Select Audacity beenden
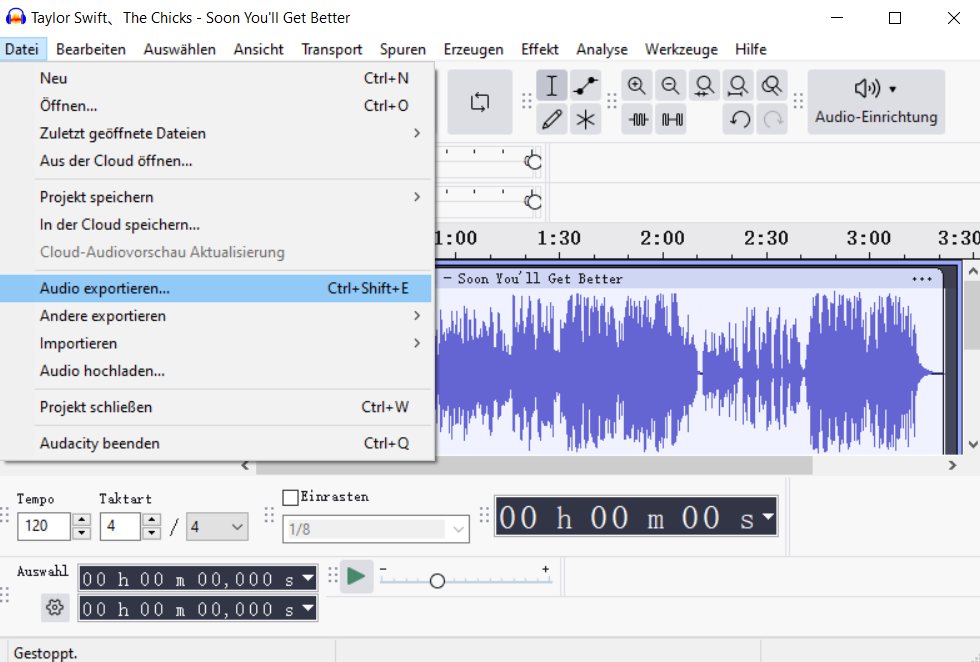This screenshot has width=980, height=662. [216, 443]
